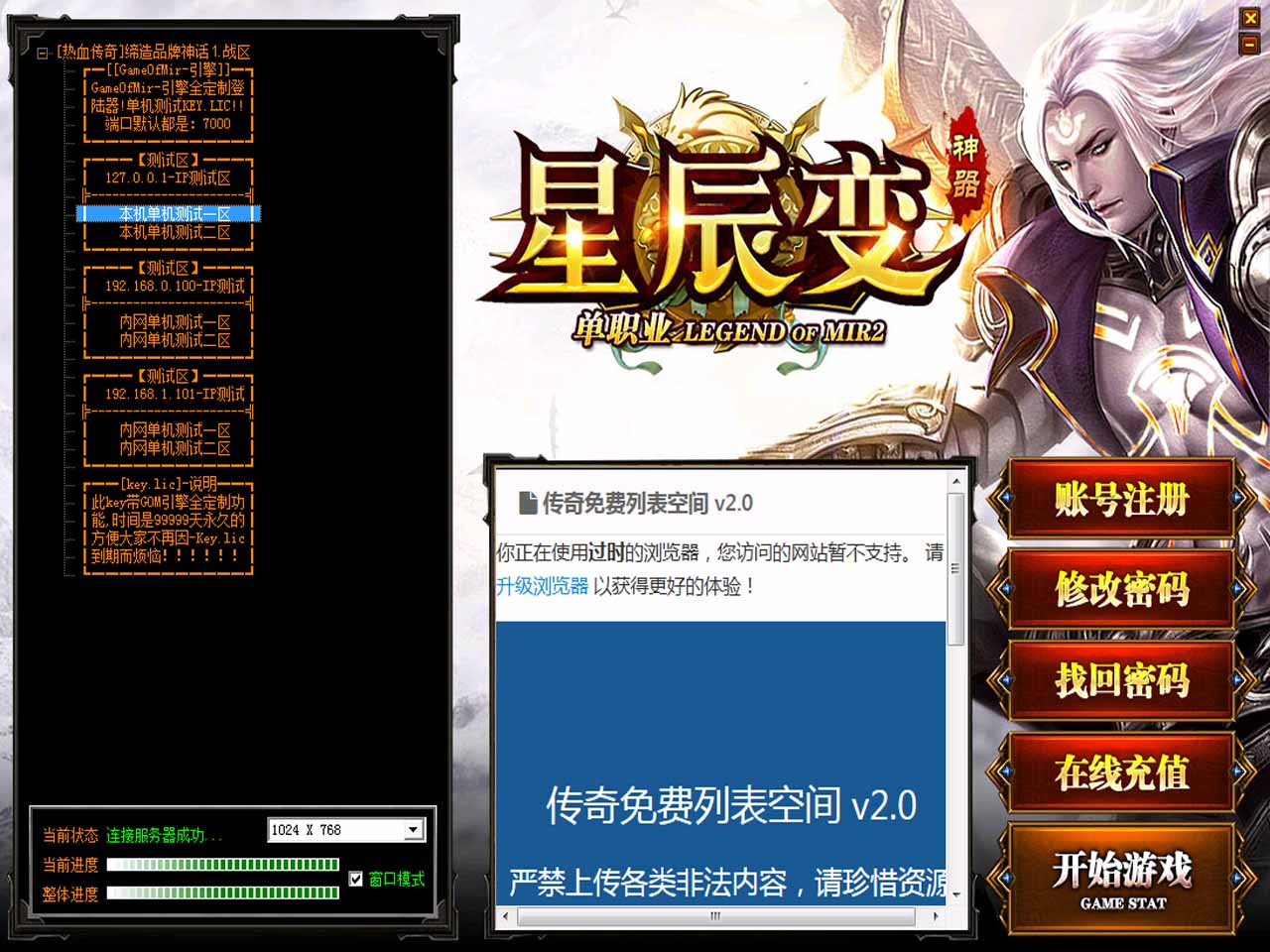1270x952 pixels.
Task: Click the scroll right arrow in browser panel
Action: pyautogui.click(x=935, y=916)
